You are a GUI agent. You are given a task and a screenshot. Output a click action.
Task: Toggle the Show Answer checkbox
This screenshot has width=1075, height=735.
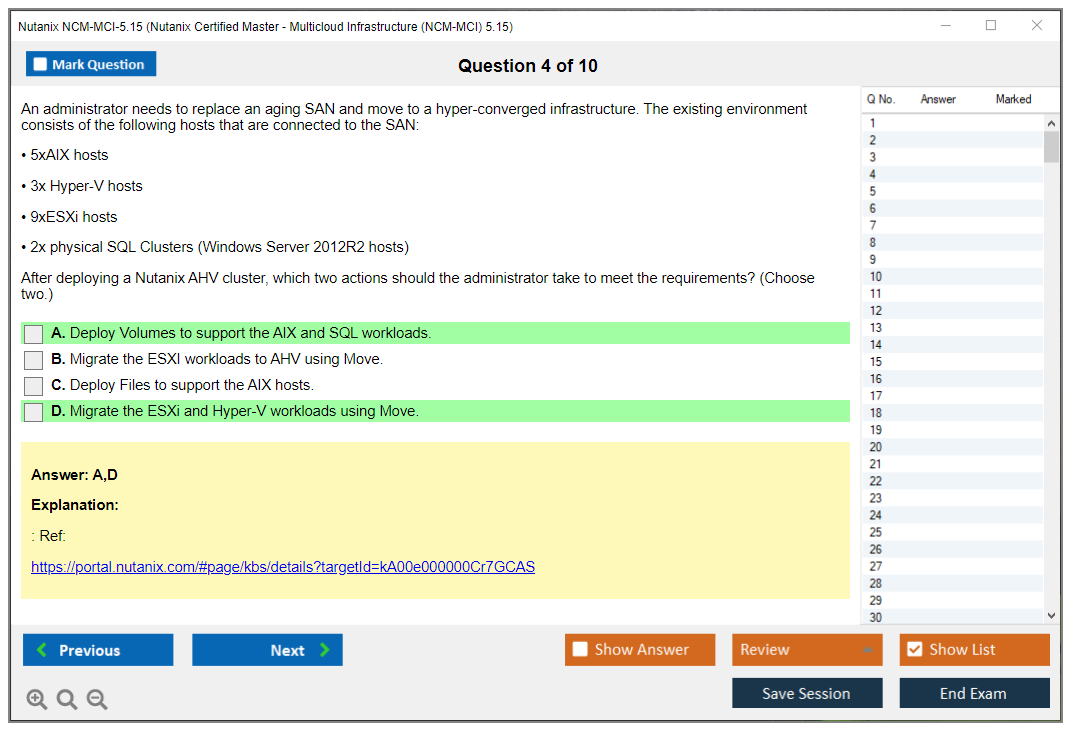581,650
